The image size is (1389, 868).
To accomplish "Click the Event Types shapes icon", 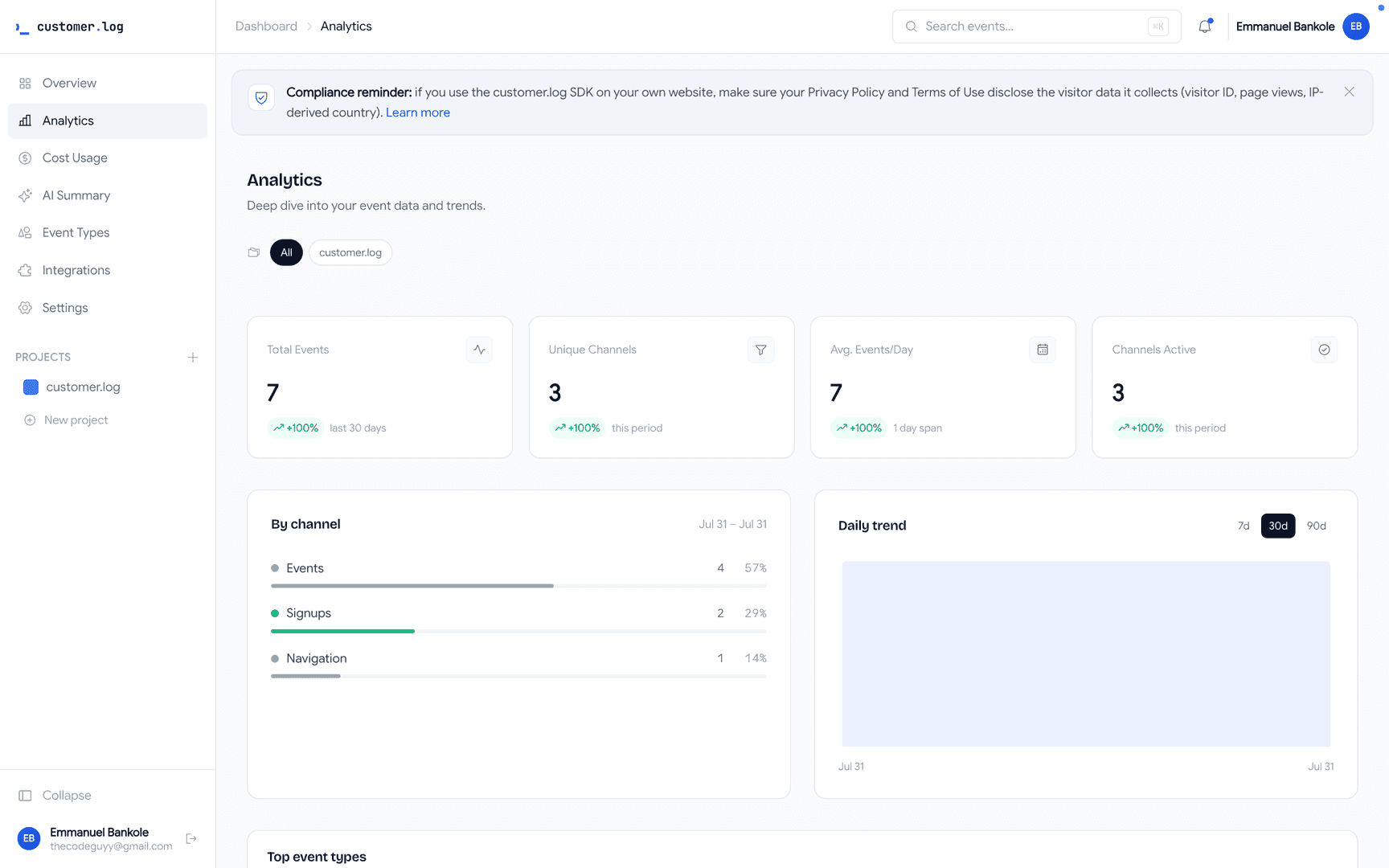I will 25,233.
